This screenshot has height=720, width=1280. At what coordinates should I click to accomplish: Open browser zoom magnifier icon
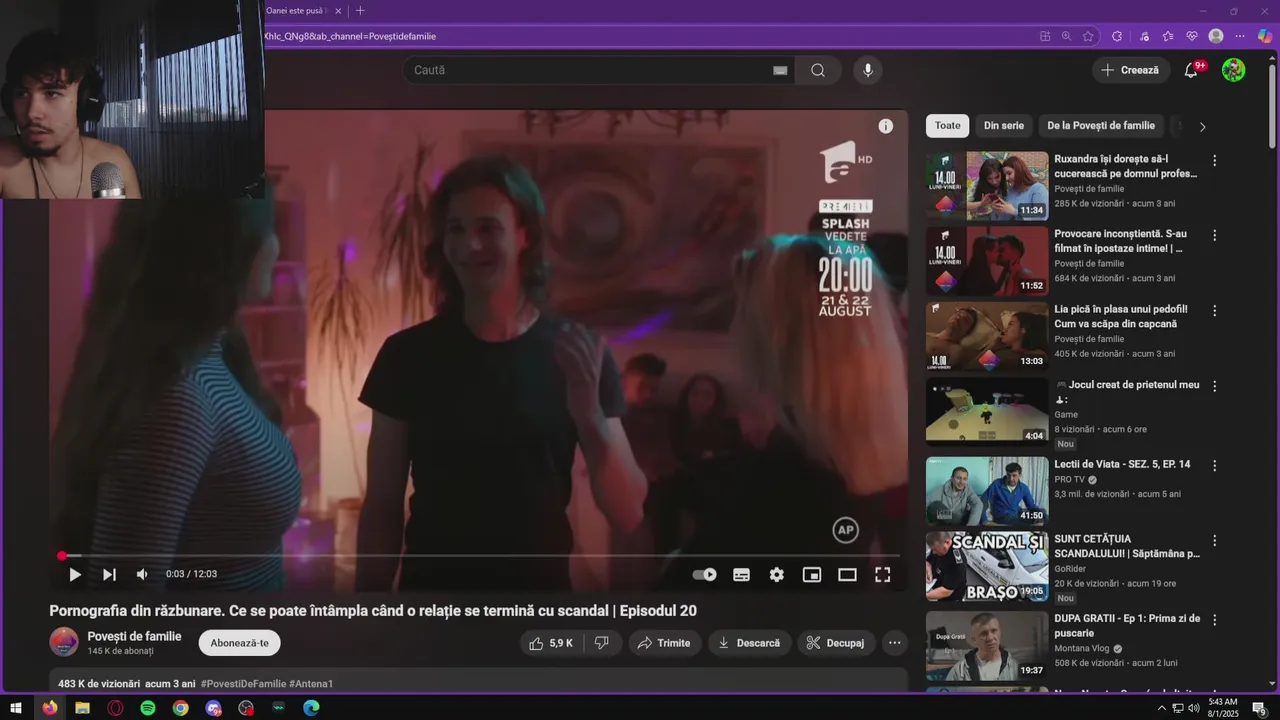point(1066,36)
